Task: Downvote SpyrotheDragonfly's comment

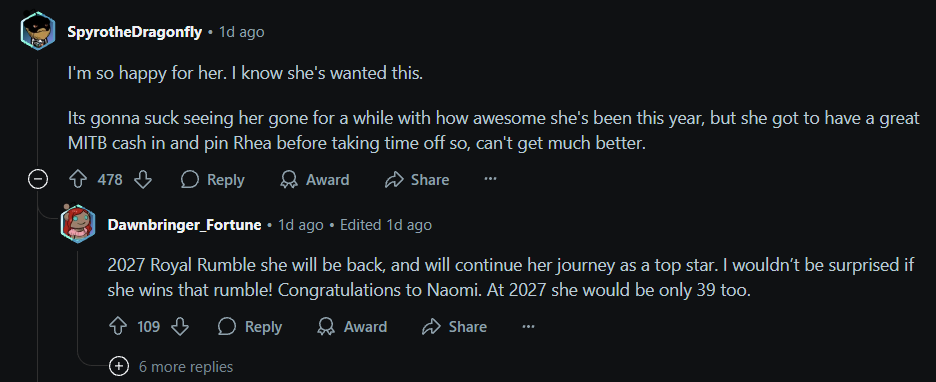Action: (x=143, y=180)
